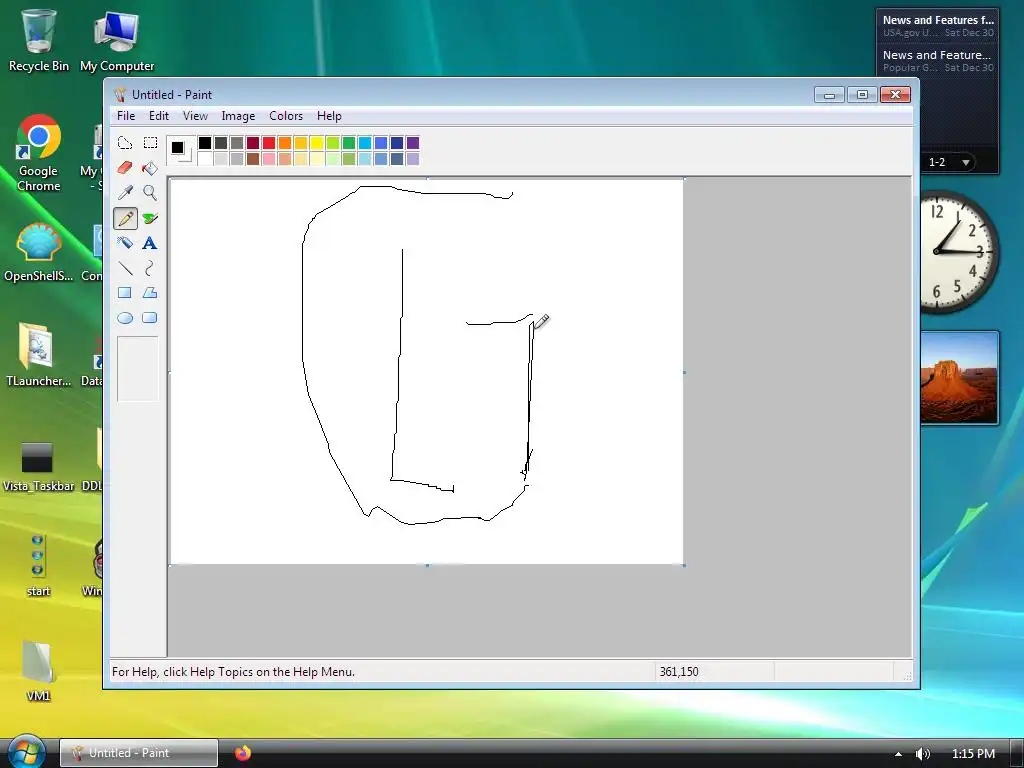Open the My Computer desktop icon
Viewport: 1024px width, 768px height.
(x=117, y=40)
